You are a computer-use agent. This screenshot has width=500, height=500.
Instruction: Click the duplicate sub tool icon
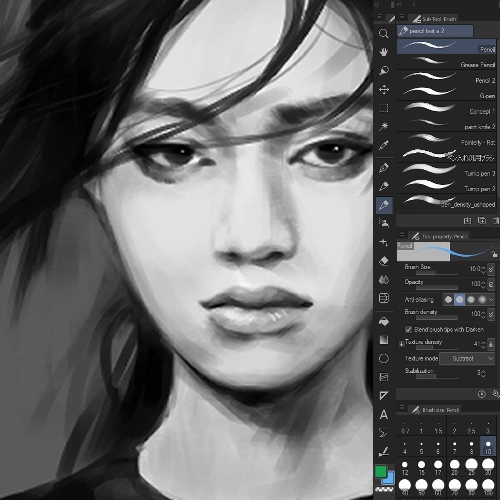point(482,221)
